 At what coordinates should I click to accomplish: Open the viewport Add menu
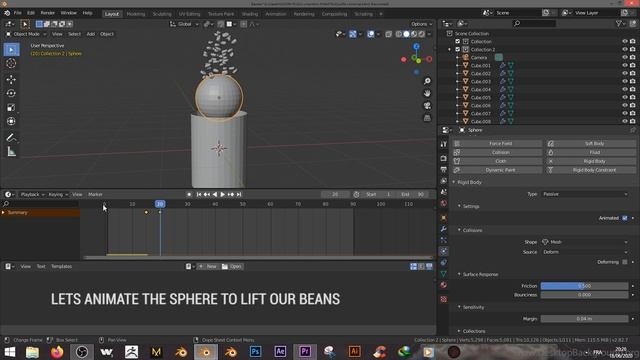[91, 34]
